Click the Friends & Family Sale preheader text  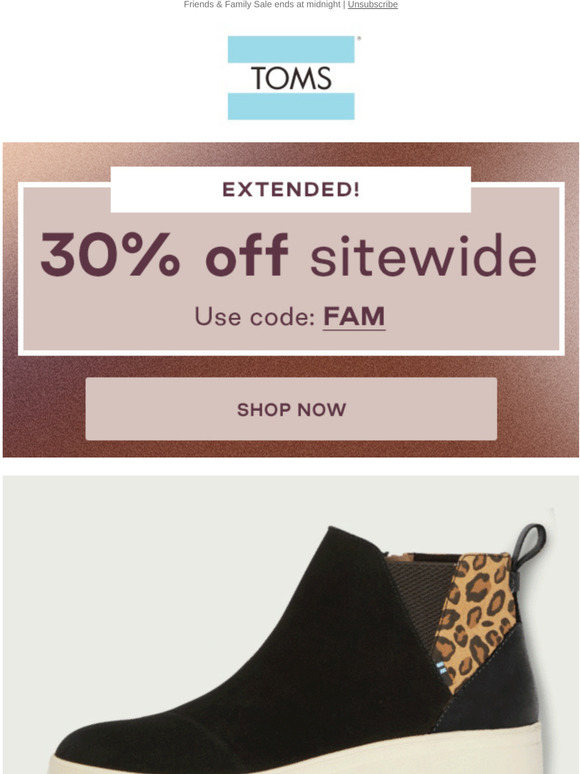tap(262, 4)
